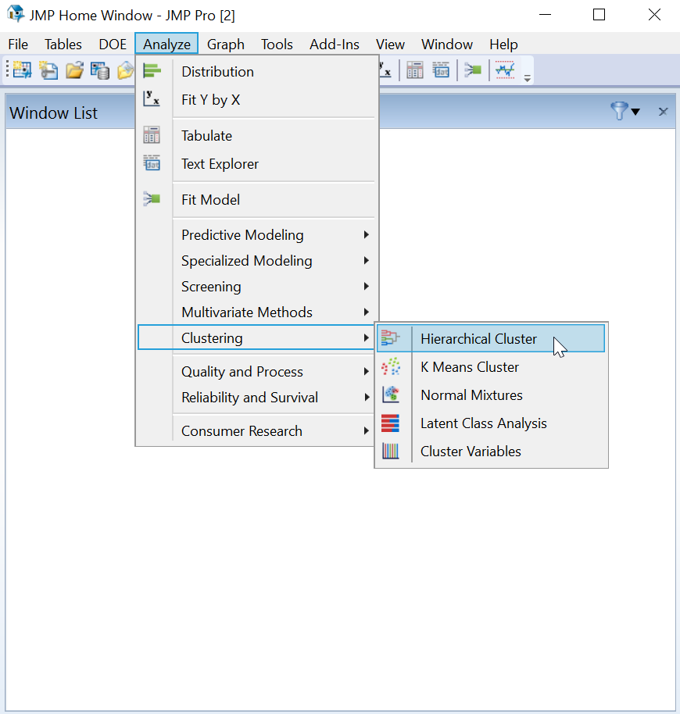
Task: Click the Window List filter funnel icon
Action: tap(619, 111)
